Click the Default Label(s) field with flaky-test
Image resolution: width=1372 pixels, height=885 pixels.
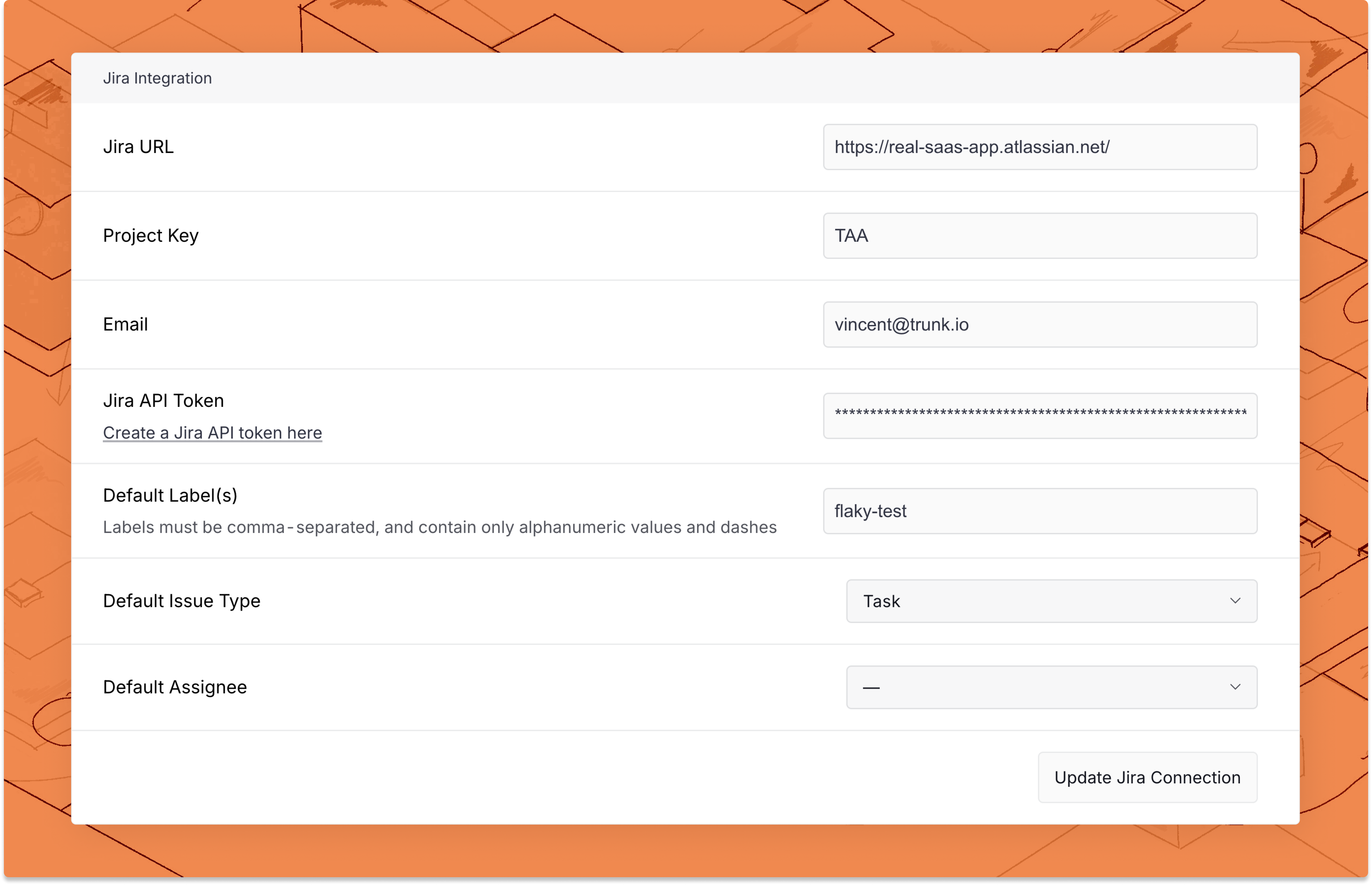click(1040, 511)
